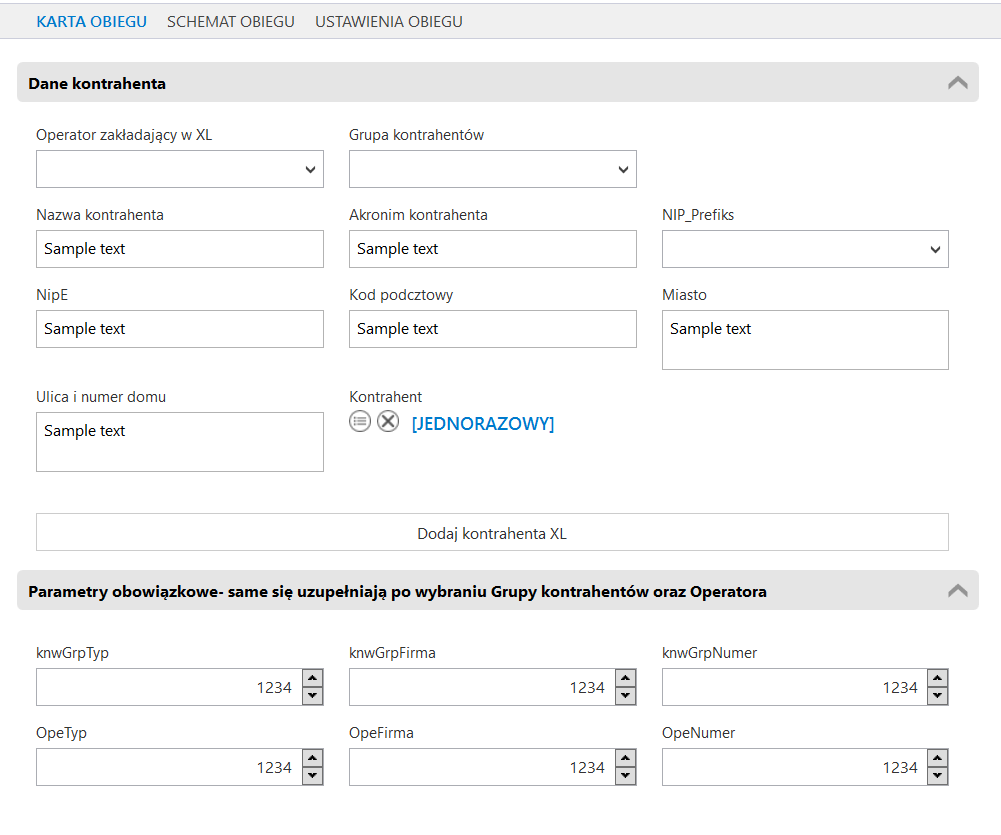Open the NIP_Prefiks dropdown
The width and height of the screenshot is (1001, 835).
point(805,249)
